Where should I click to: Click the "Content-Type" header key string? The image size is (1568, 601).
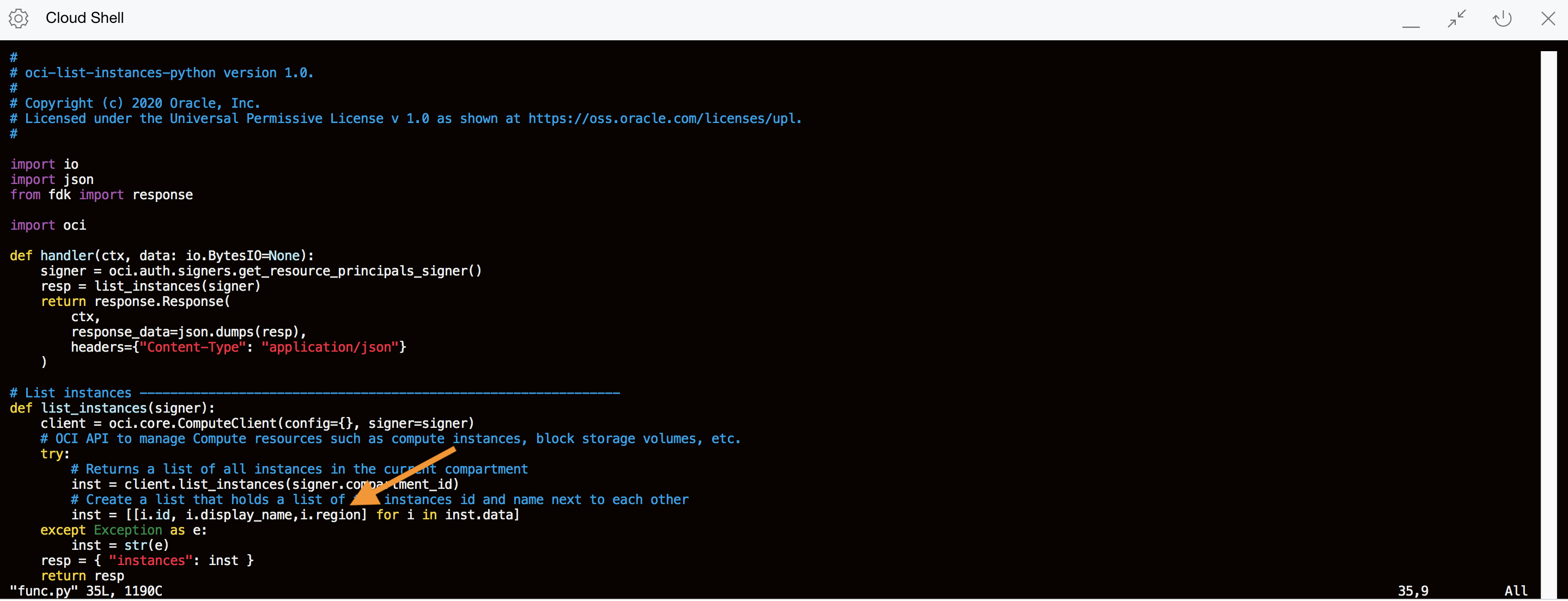[x=192, y=347]
